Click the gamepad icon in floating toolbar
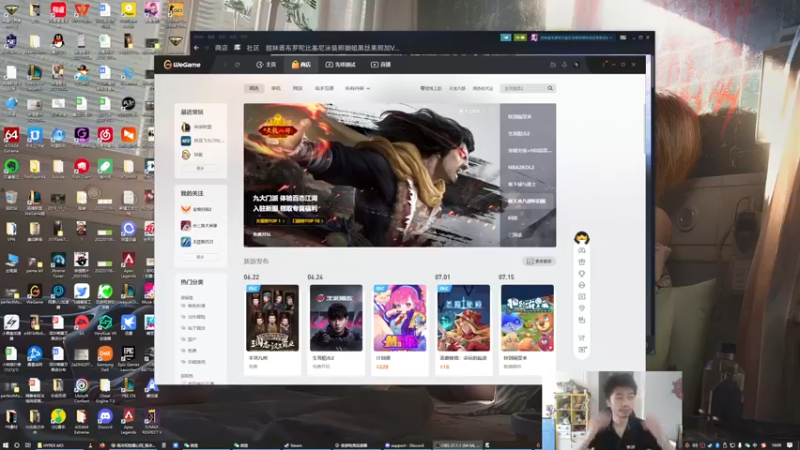This screenshot has height=450, width=800. [x=582, y=251]
